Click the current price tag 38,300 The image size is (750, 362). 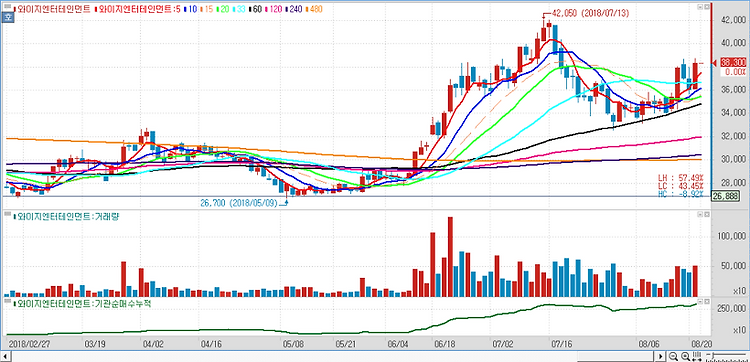coord(732,63)
